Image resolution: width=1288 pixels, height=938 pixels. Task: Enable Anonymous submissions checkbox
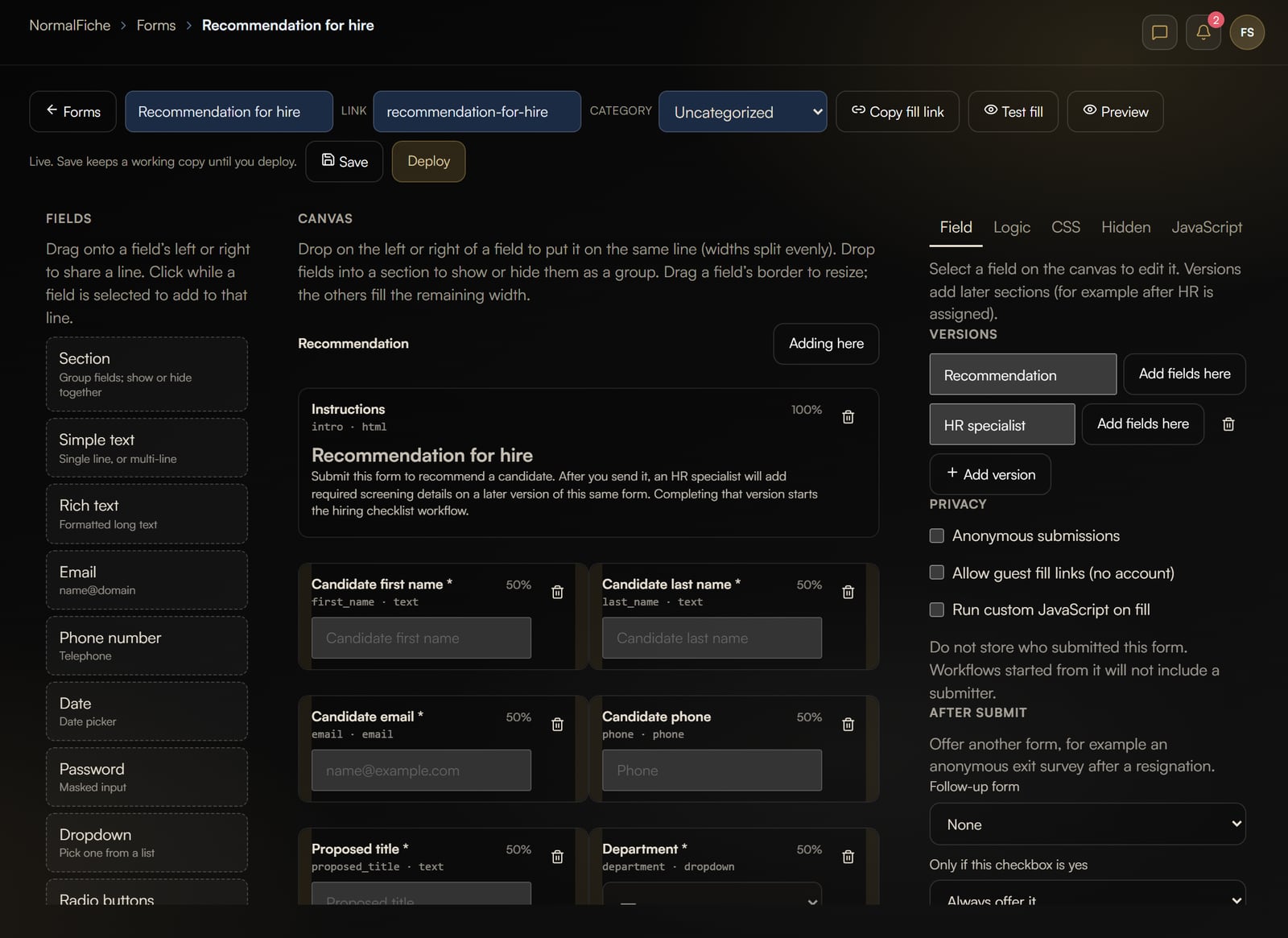(936, 535)
